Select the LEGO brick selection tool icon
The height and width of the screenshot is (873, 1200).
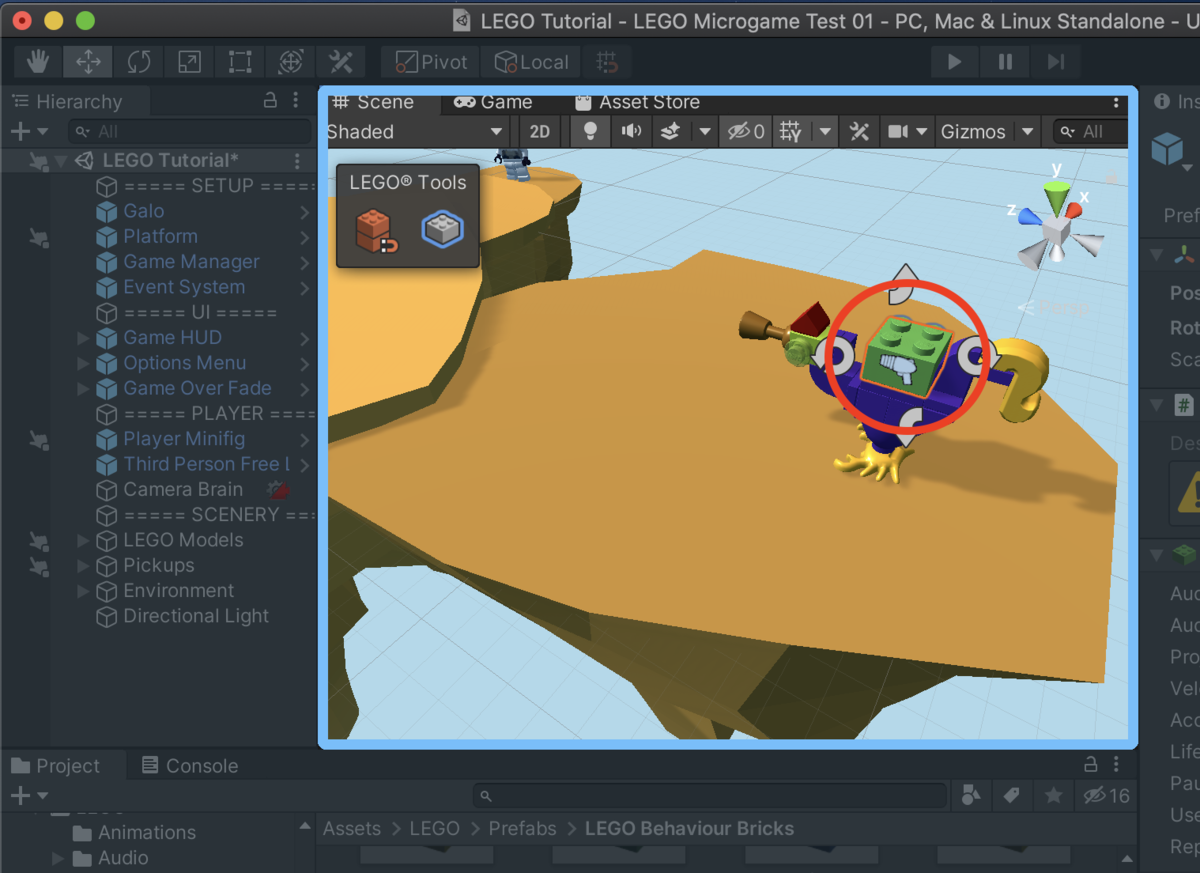(442, 229)
